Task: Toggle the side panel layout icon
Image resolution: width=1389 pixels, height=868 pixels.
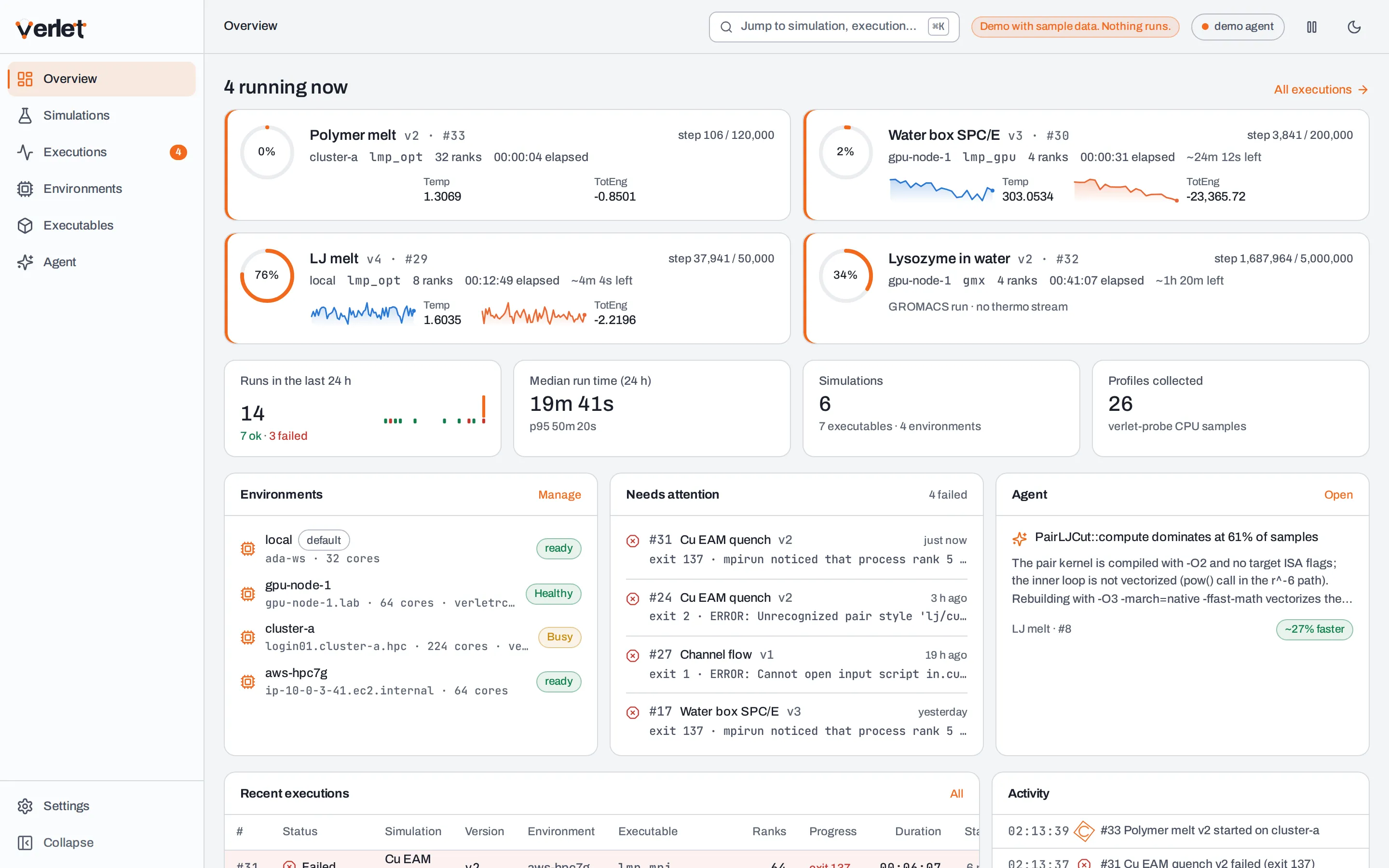Action: point(1311,27)
